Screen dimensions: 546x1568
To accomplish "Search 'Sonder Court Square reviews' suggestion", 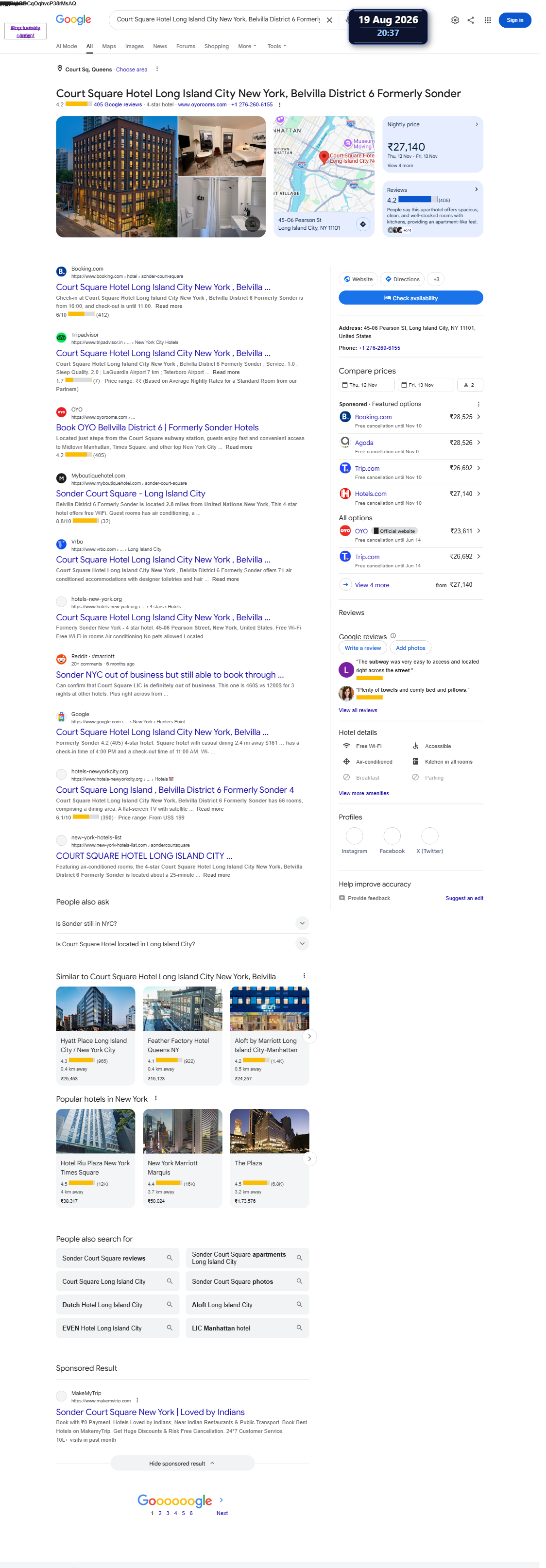I will (118, 1258).
